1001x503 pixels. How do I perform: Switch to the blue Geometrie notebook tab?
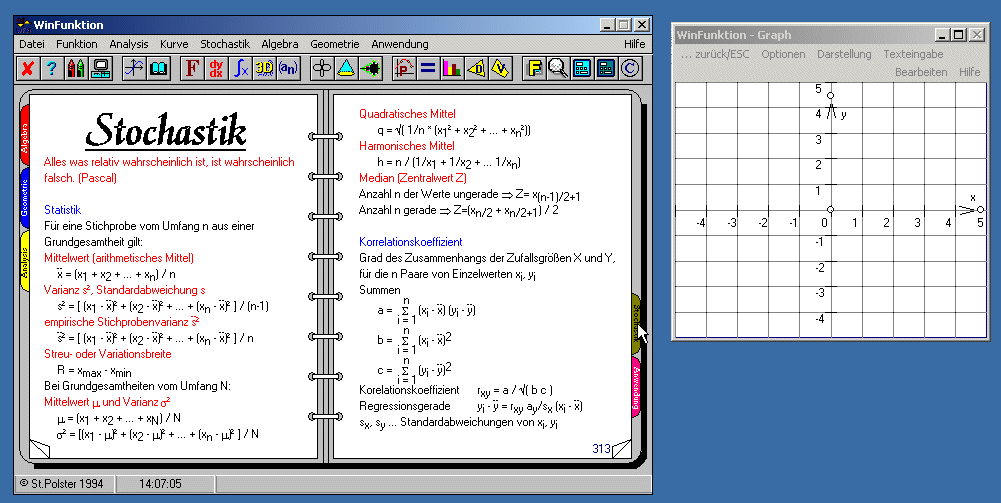point(24,199)
